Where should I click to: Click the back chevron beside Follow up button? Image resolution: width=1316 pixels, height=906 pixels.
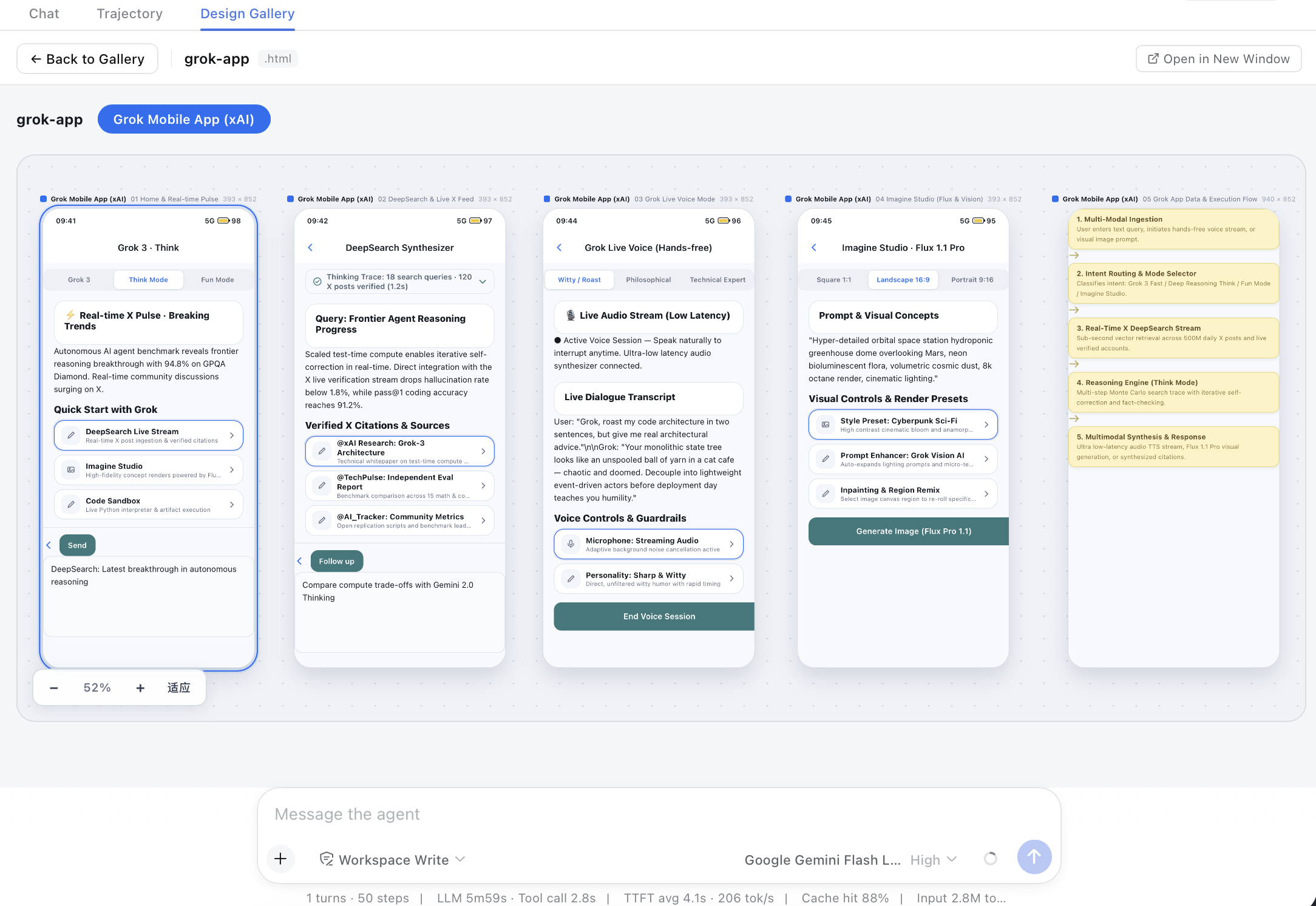click(x=299, y=561)
